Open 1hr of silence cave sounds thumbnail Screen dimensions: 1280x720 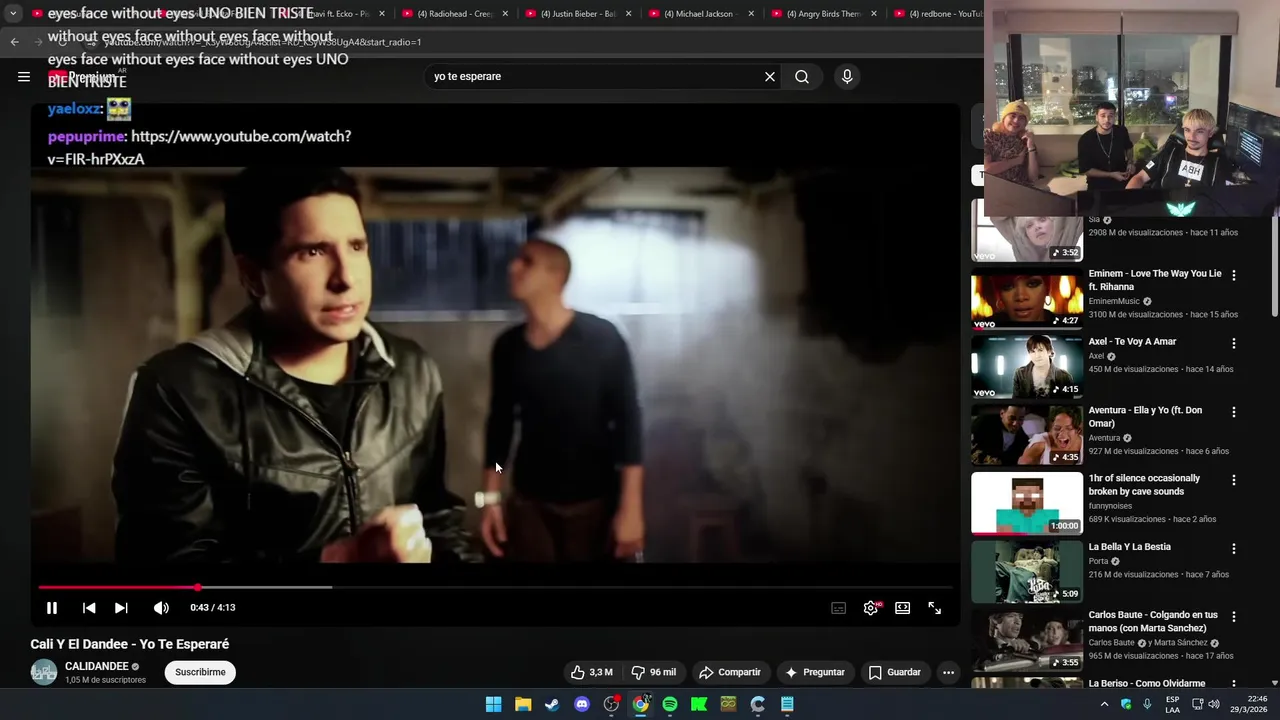pyautogui.click(x=1027, y=504)
